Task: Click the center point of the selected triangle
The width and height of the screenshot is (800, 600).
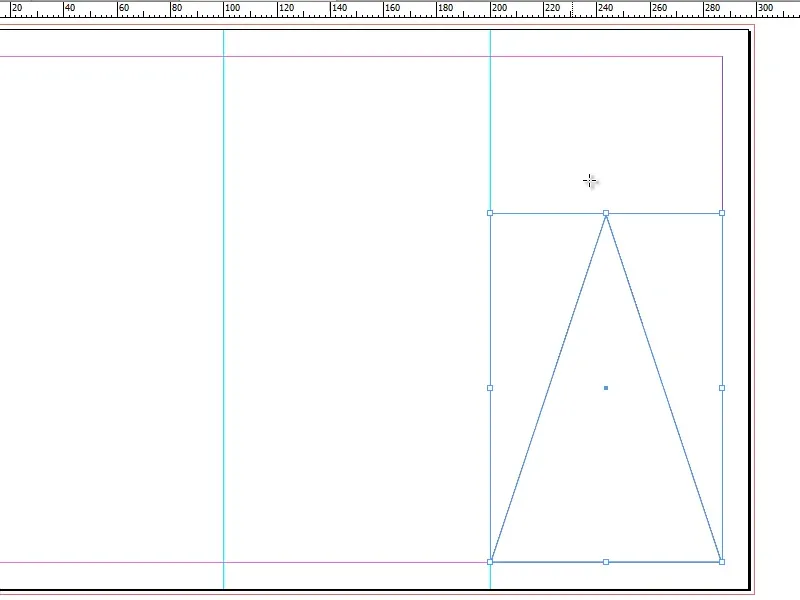Action: [x=606, y=388]
